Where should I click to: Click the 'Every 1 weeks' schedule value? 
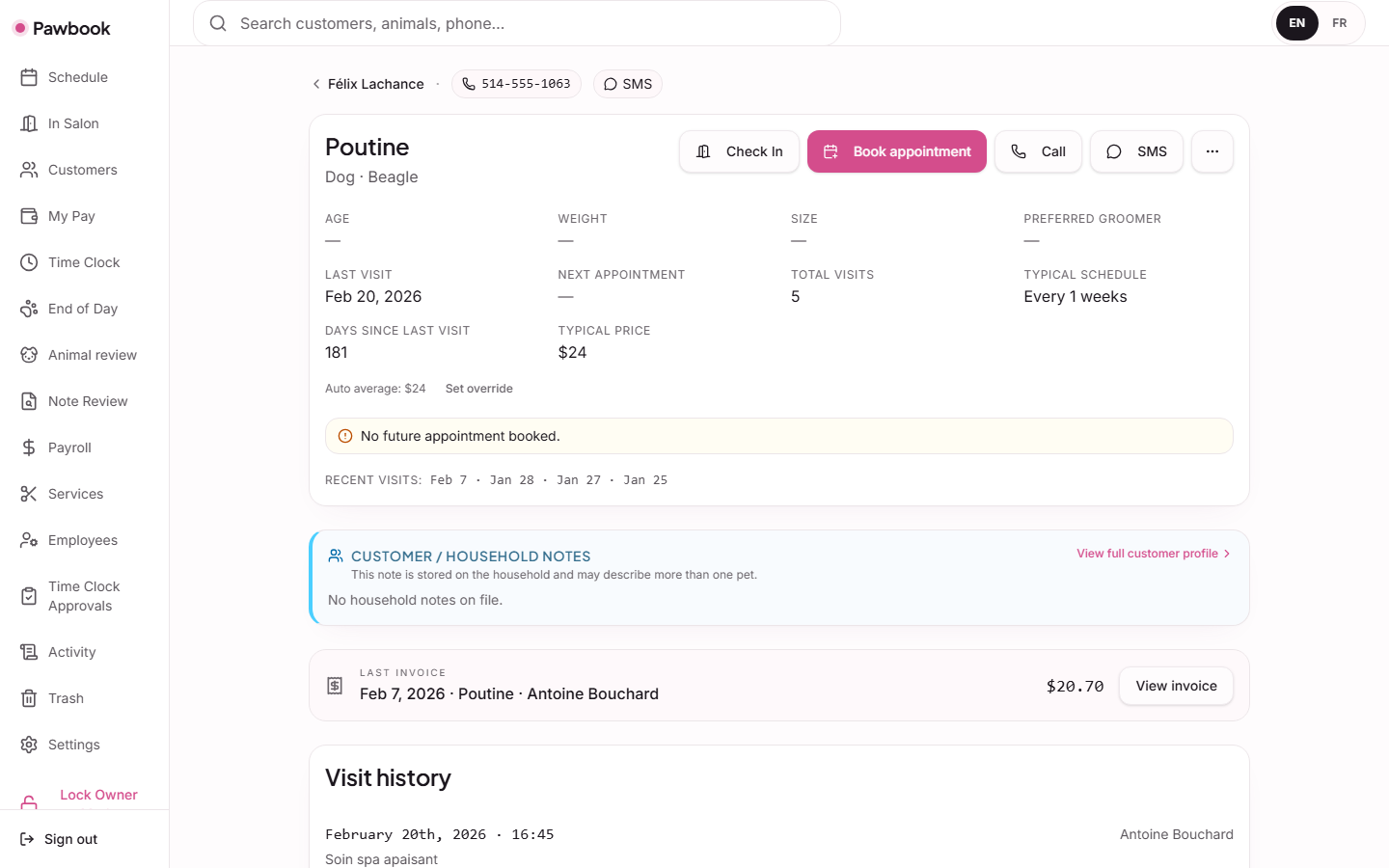coord(1076,296)
